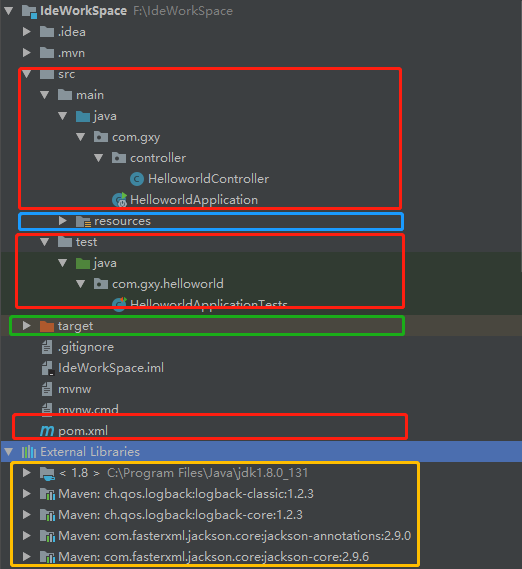The height and width of the screenshot is (569, 522).
Task: Collapse the controller package arrow
Action: pos(99,158)
